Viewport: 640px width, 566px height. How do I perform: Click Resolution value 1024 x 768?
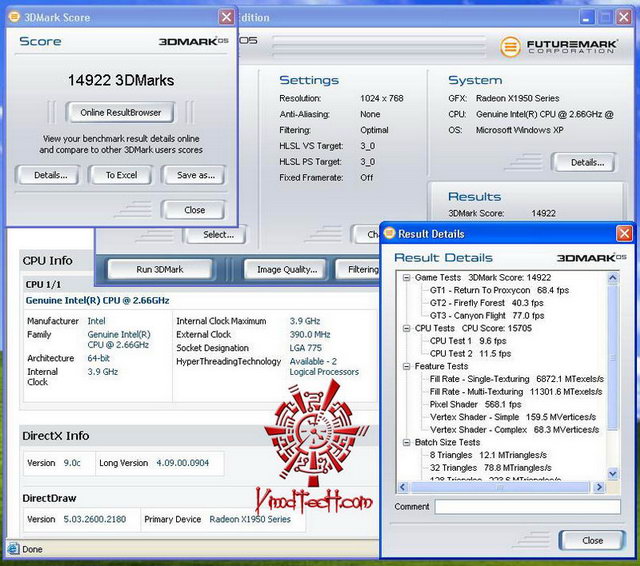pos(382,98)
